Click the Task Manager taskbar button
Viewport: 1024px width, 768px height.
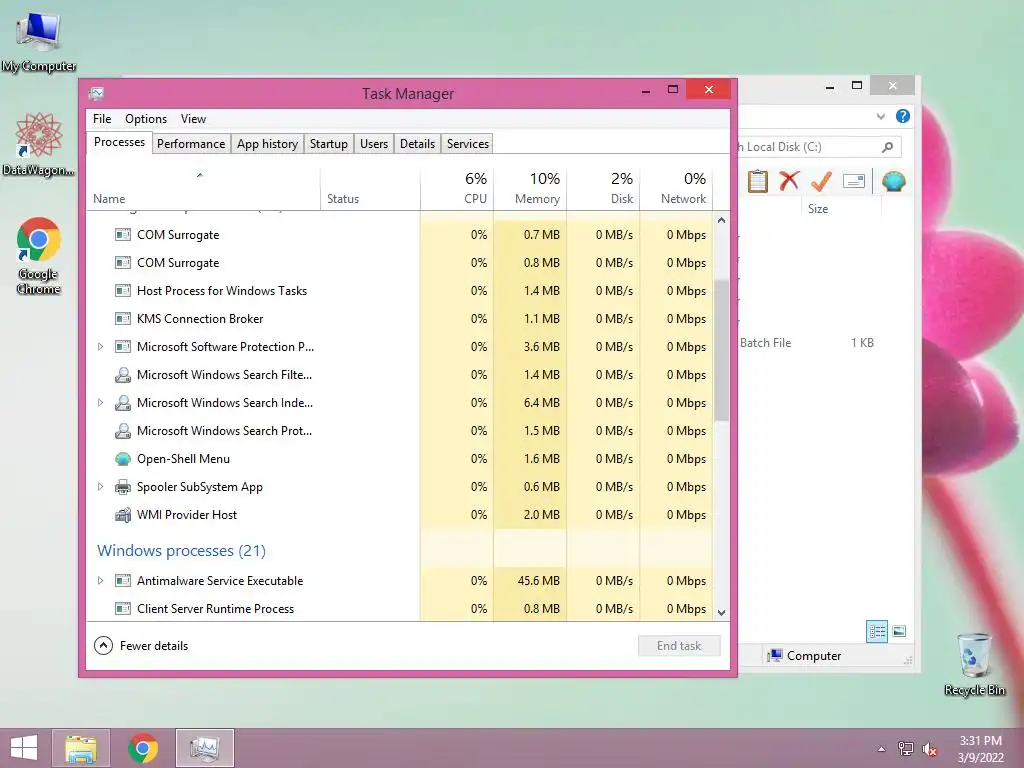coord(204,748)
